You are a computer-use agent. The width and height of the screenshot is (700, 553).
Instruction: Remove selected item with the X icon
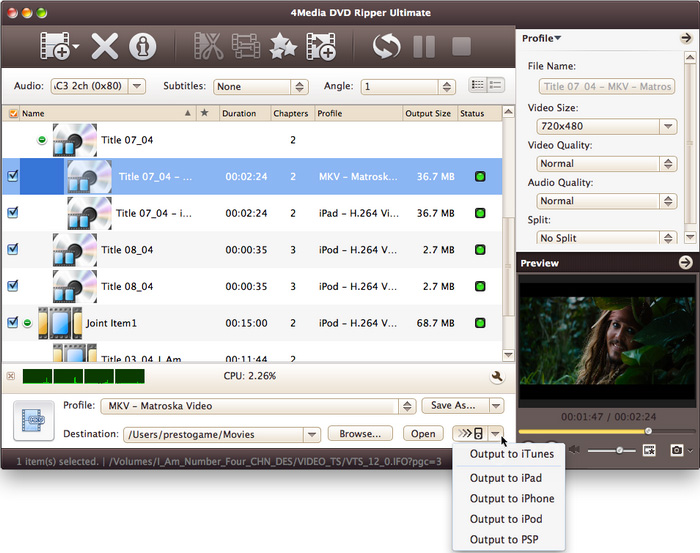click(x=104, y=46)
